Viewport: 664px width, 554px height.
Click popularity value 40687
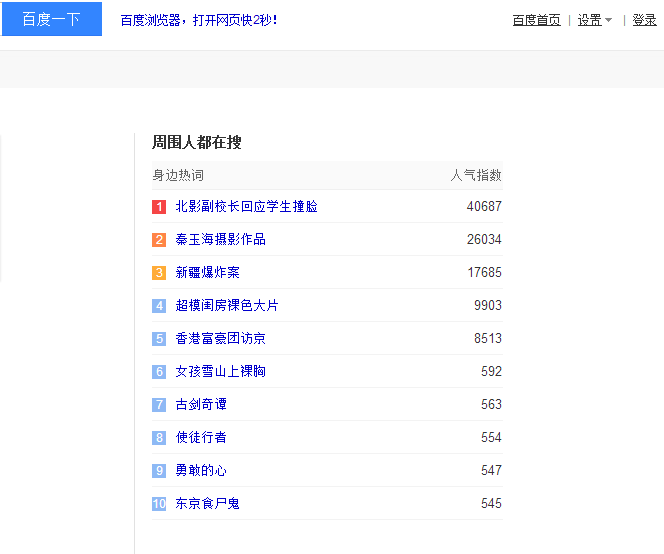point(484,206)
